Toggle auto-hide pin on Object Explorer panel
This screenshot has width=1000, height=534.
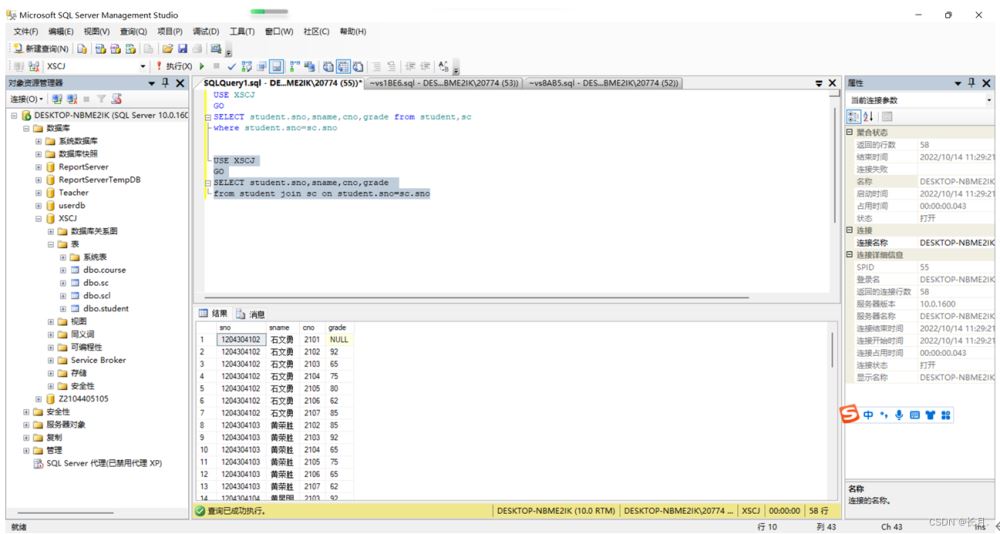tap(165, 83)
